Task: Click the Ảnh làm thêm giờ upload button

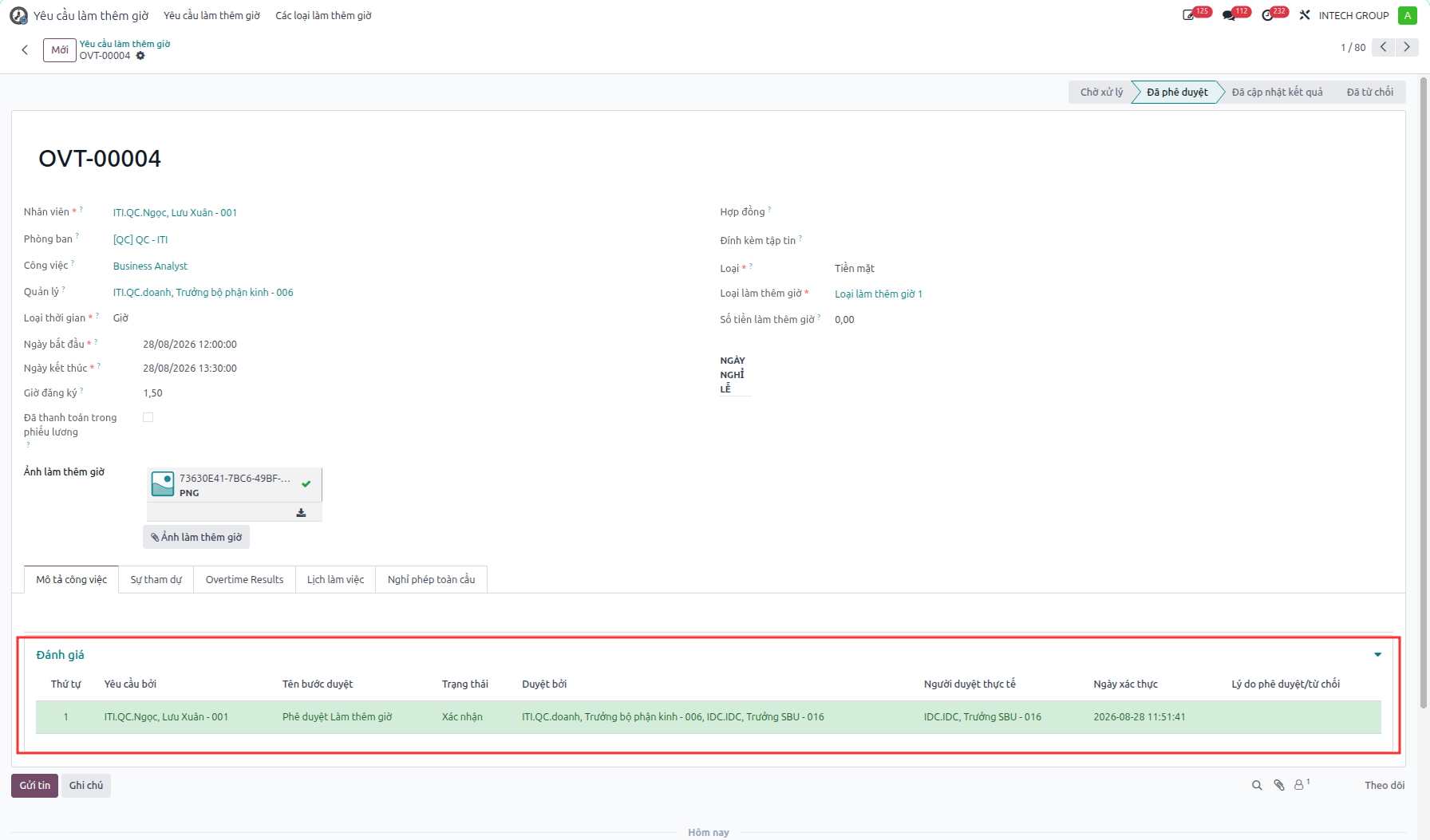Action: pos(196,537)
